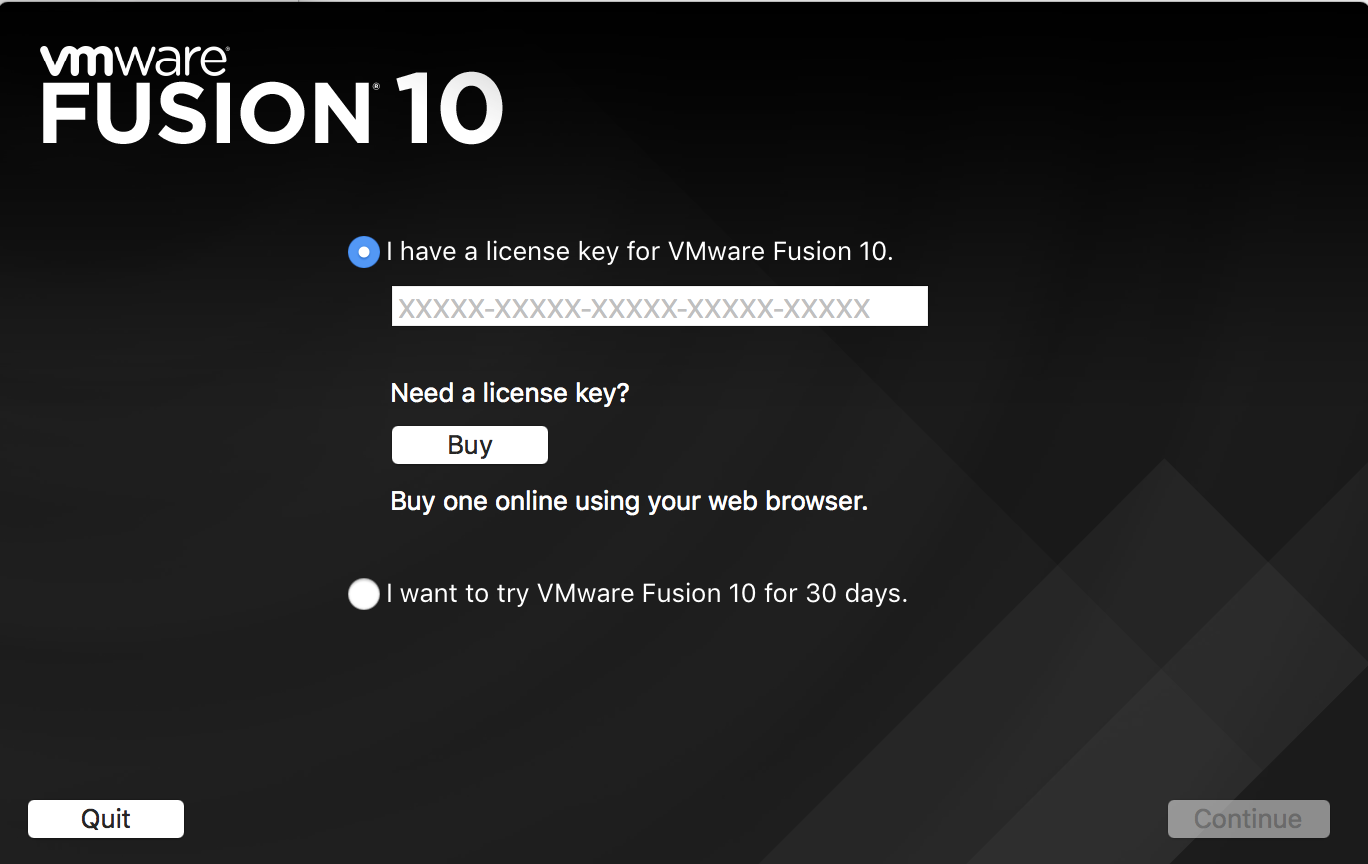The height and width of the screenshot is (864, 1368).
Task: Click the "I want to try VMware Fusion 10 for 30 days" label
Action: (x=647, y=594)
